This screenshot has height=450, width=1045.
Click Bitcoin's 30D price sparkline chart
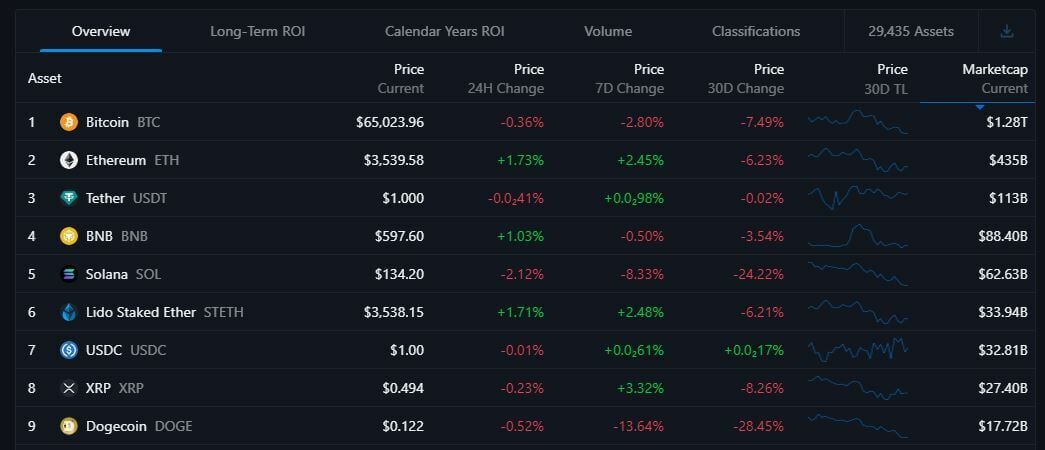click(857, 122)
